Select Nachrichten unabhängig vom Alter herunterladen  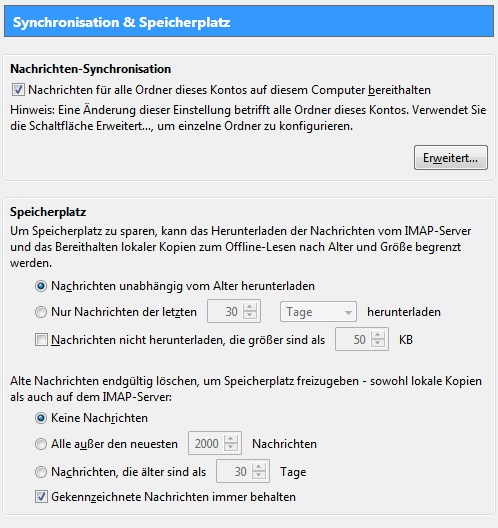tap(41, 286)
